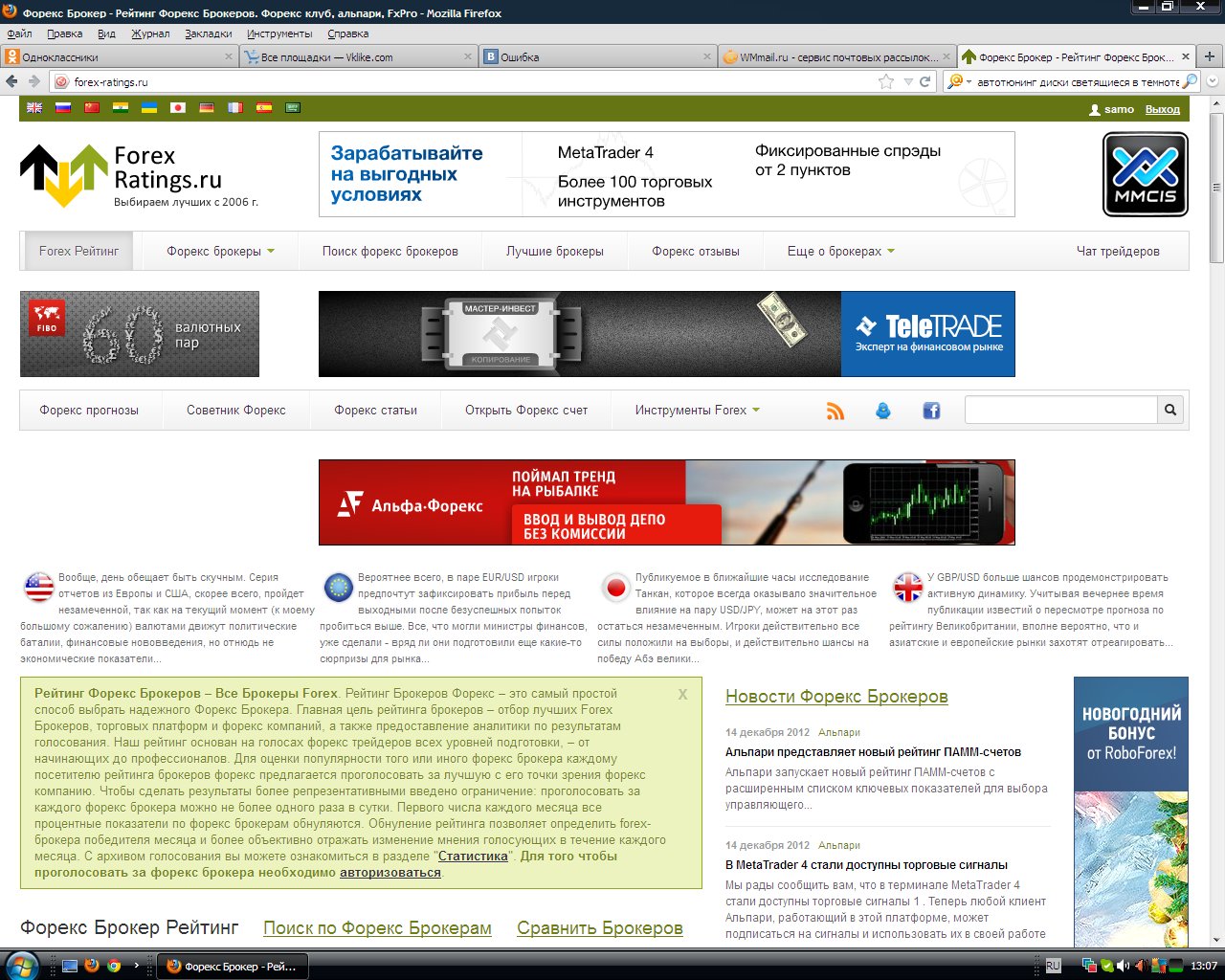Viewport: 1225px width, 980px height.
Task: Go back with Firefox back arrow
Action: tap(12, 81)
